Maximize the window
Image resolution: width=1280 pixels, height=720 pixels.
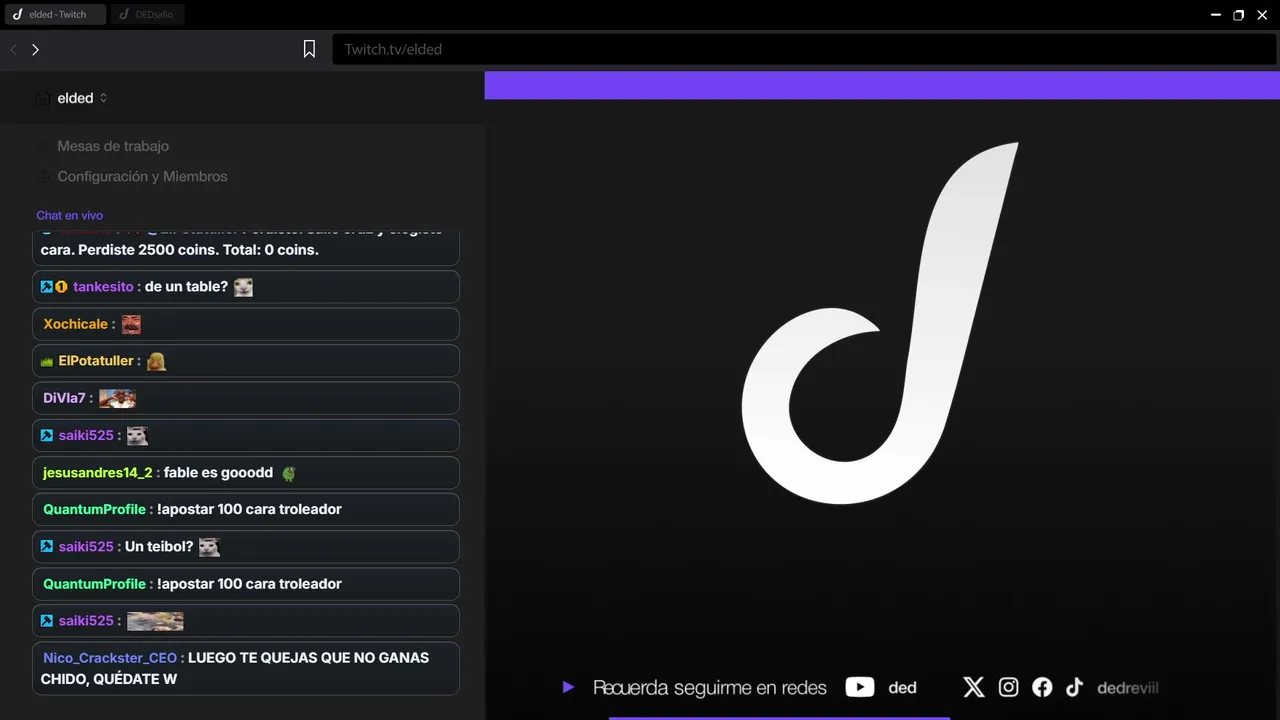click(1239, 15)
